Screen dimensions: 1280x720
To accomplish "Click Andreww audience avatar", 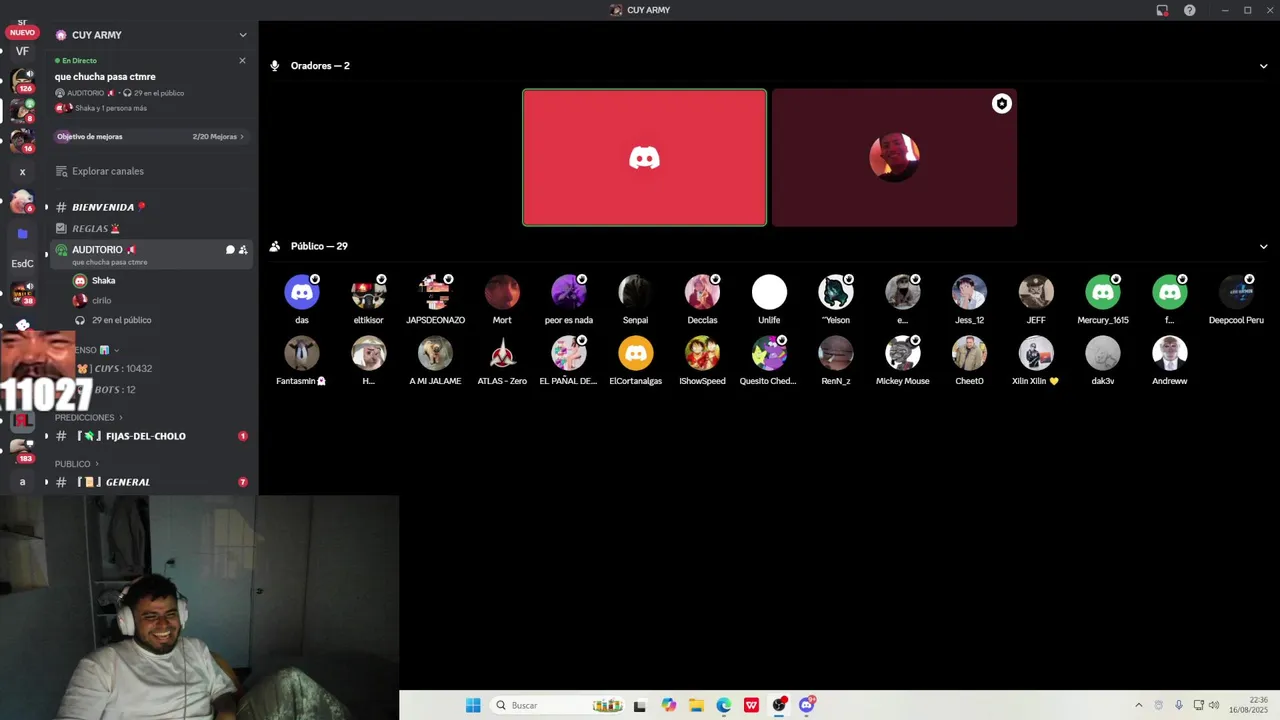I will [x=1169, y=353].
